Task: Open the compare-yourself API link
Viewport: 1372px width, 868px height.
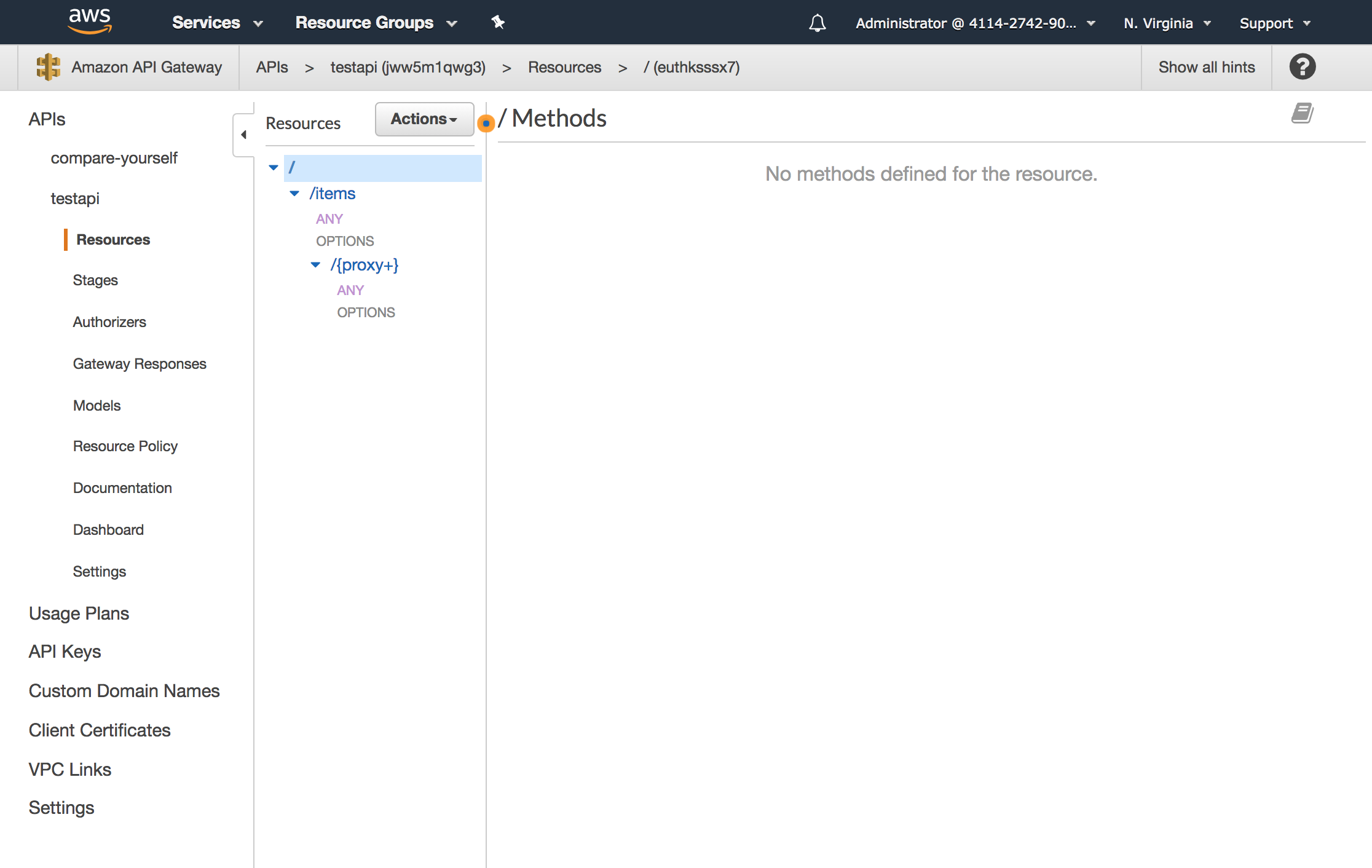Action: point(114,158)
